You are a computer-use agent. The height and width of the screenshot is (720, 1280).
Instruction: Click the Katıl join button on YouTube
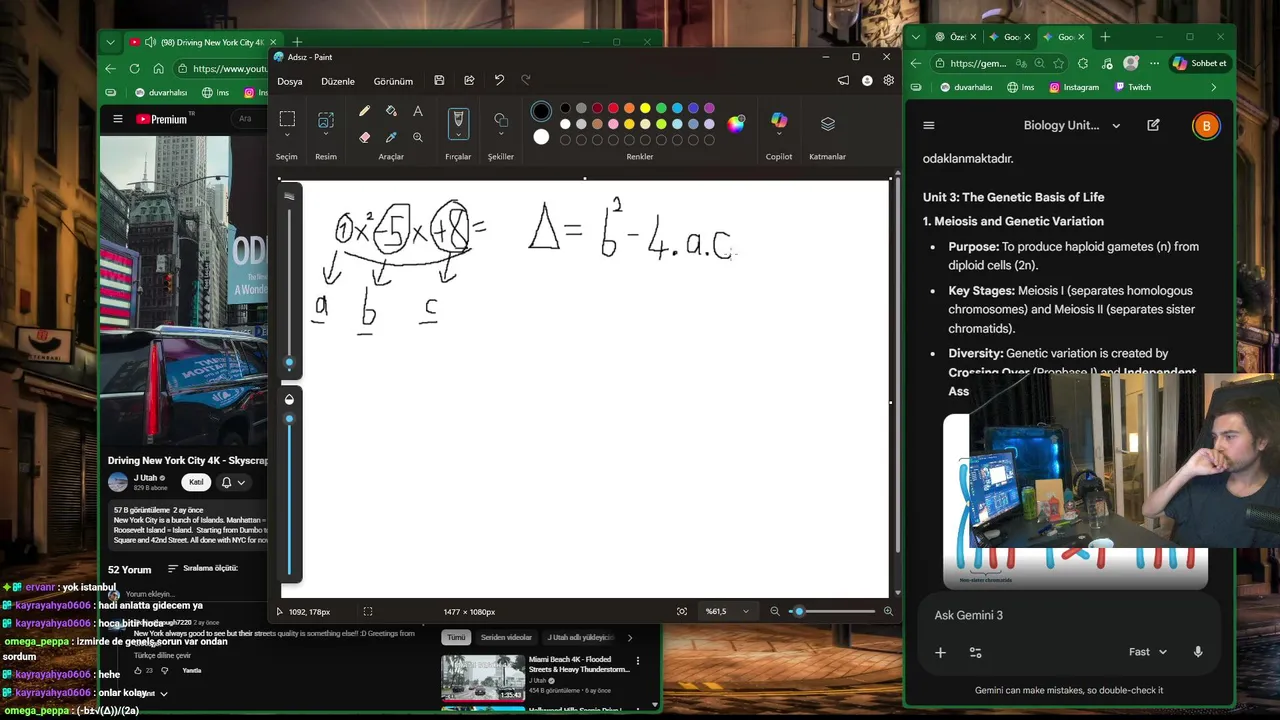pos(196,482)
